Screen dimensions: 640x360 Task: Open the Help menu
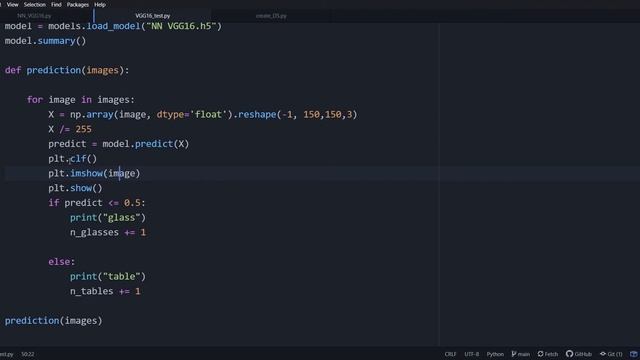click(x=100, y=4)
